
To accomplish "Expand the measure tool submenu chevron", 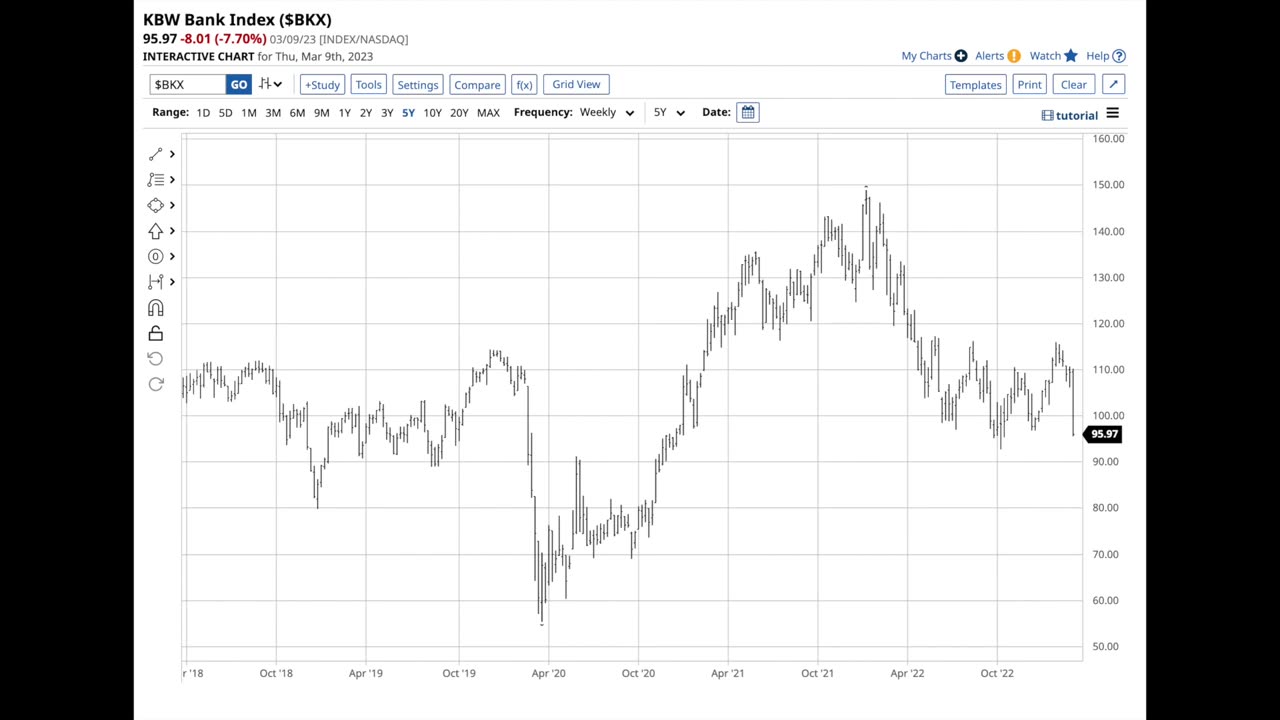I will point(172,282).
